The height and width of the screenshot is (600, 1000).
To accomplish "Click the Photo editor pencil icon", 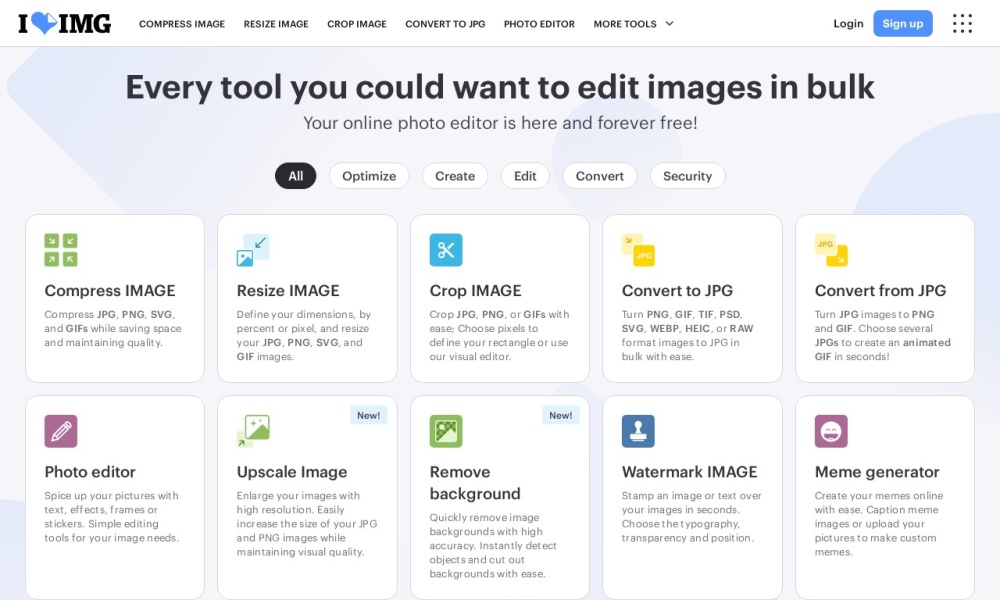I will coord(61,431).
